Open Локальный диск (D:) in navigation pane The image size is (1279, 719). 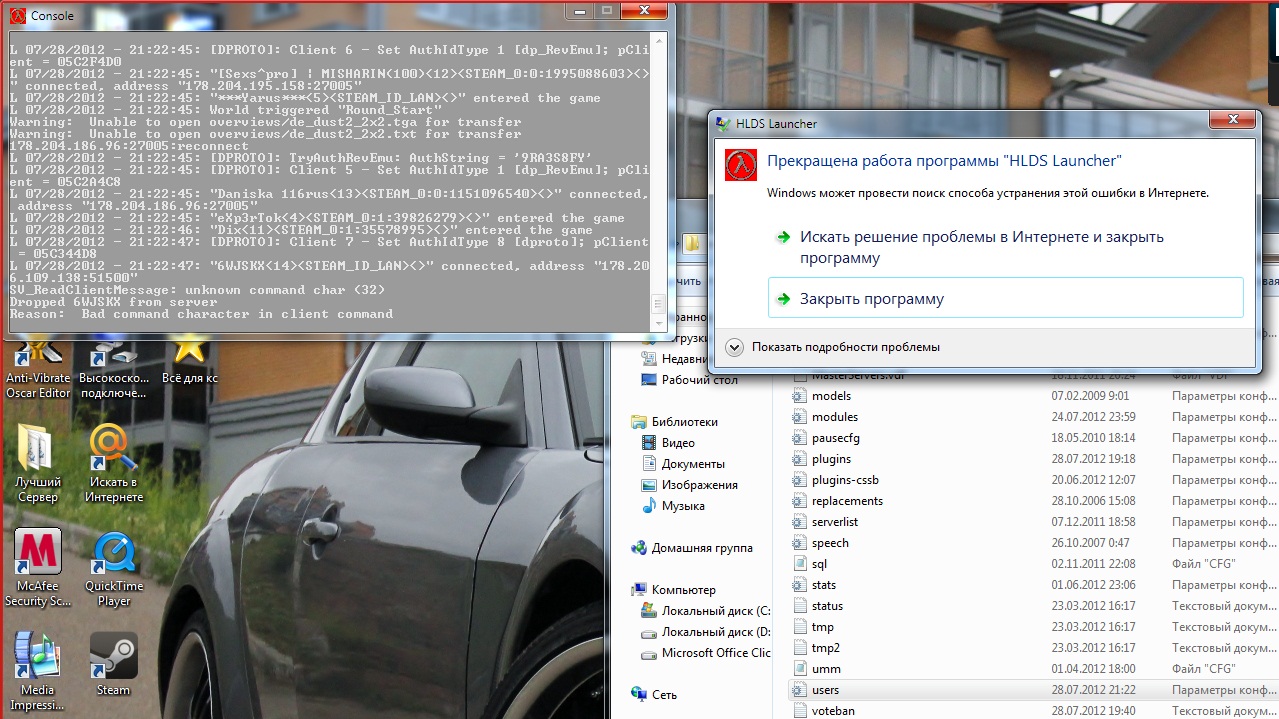pos(715,632)
